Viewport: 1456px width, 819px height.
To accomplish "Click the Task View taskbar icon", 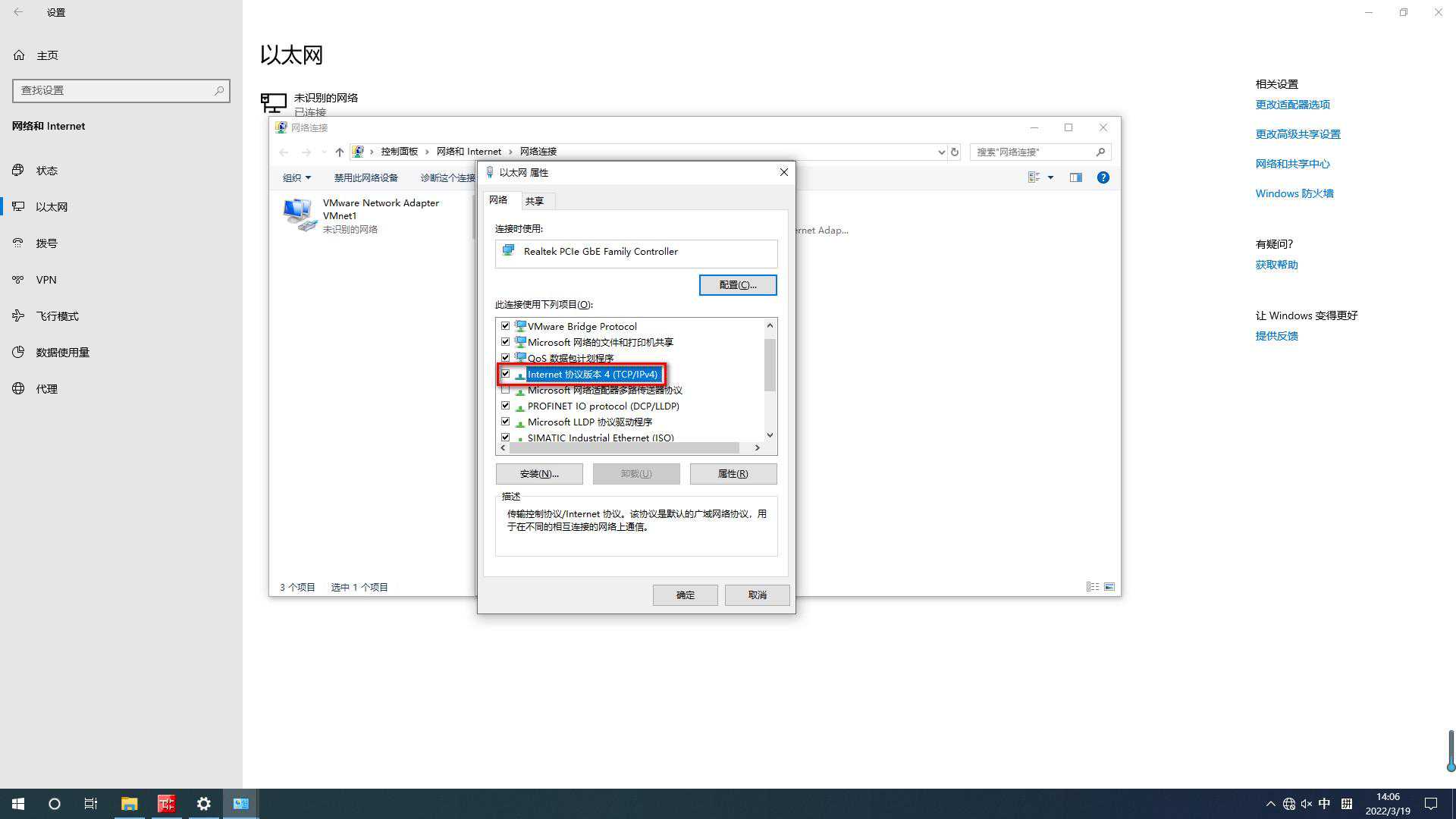I will pyautogui.click(x=91, y=804).
